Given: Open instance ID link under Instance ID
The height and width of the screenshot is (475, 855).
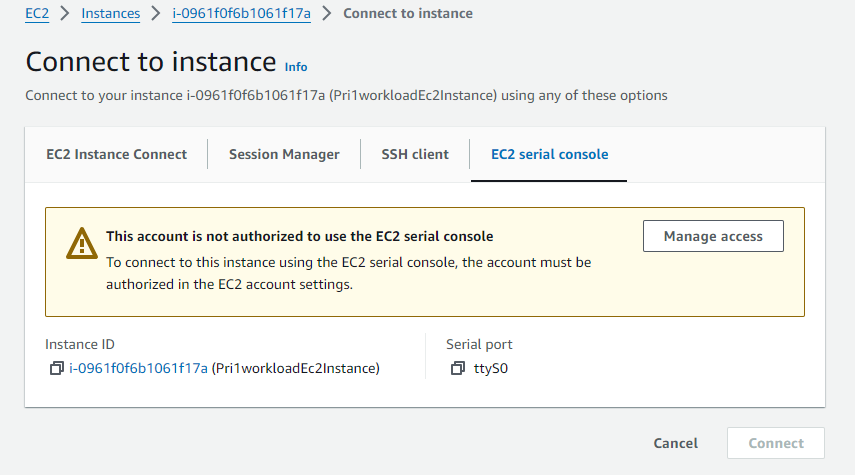Looking at the screenshot, I should [x=138, y=369].
